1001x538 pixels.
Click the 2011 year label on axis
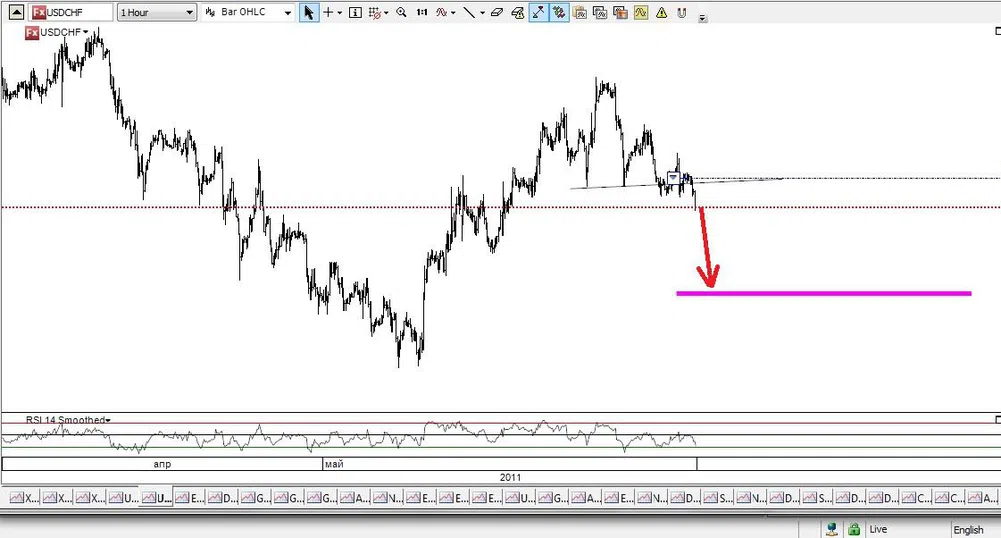click(x=510, y=477)
